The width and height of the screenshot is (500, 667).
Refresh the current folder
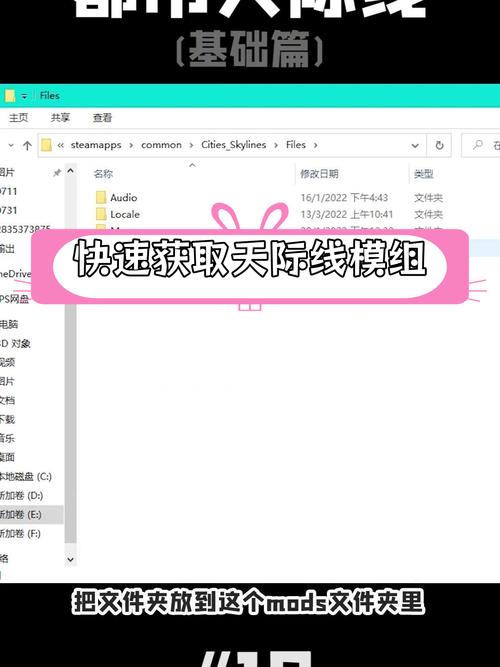click(439, 145)
